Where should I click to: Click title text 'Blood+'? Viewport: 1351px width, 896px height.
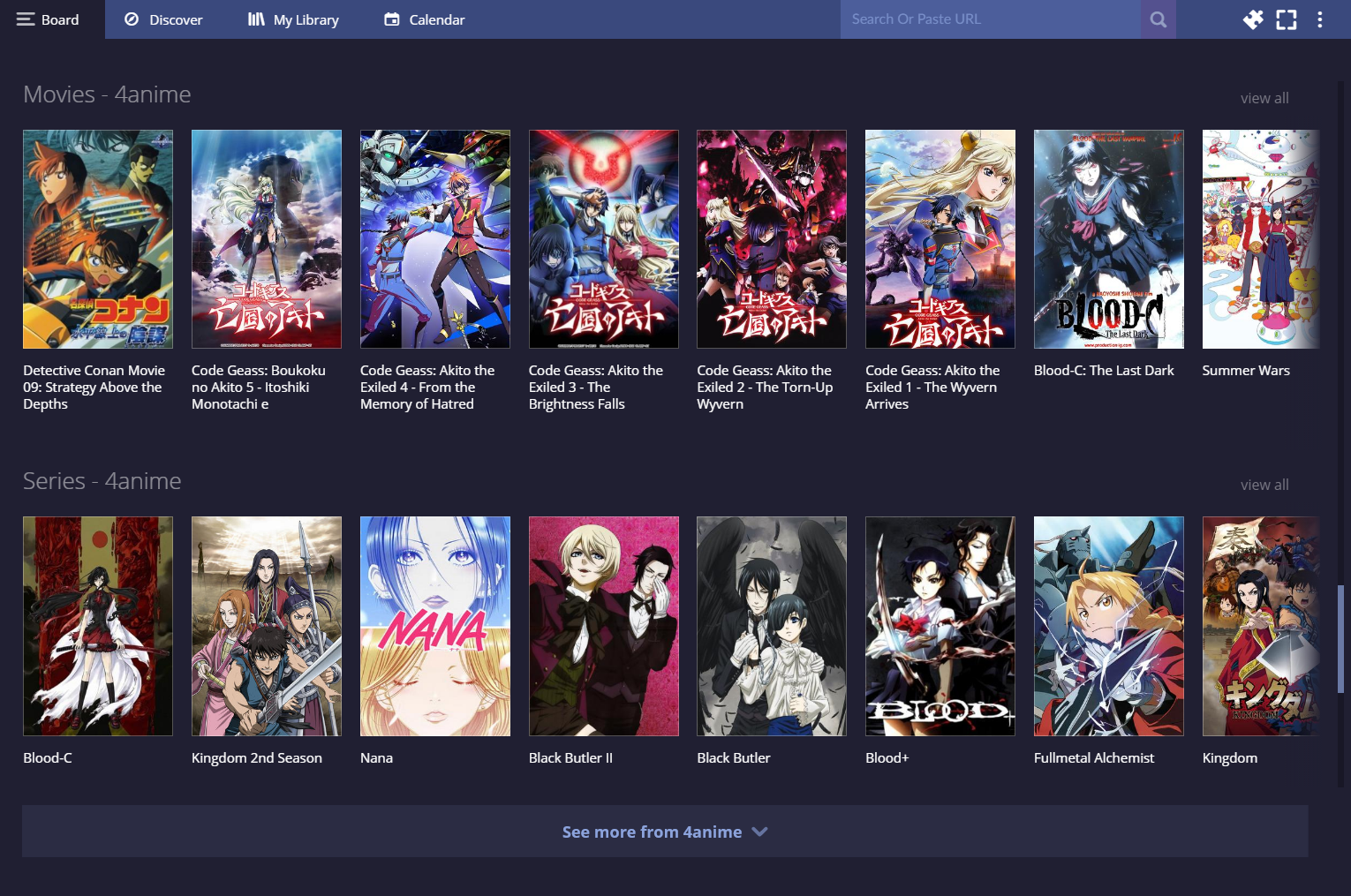(887, 758)
